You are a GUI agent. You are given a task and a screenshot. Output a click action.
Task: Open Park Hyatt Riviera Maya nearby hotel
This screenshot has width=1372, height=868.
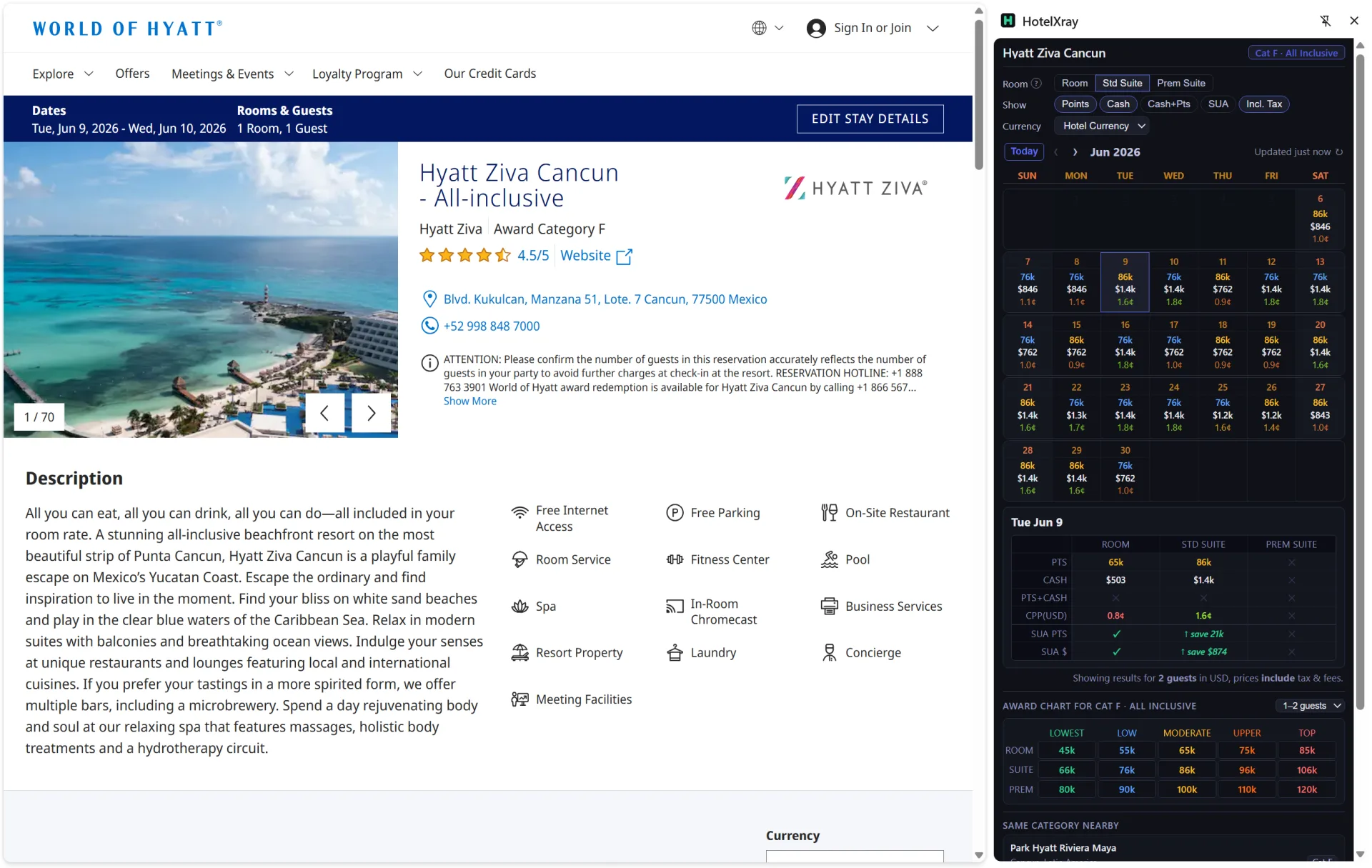click(x=1063, y=848)
